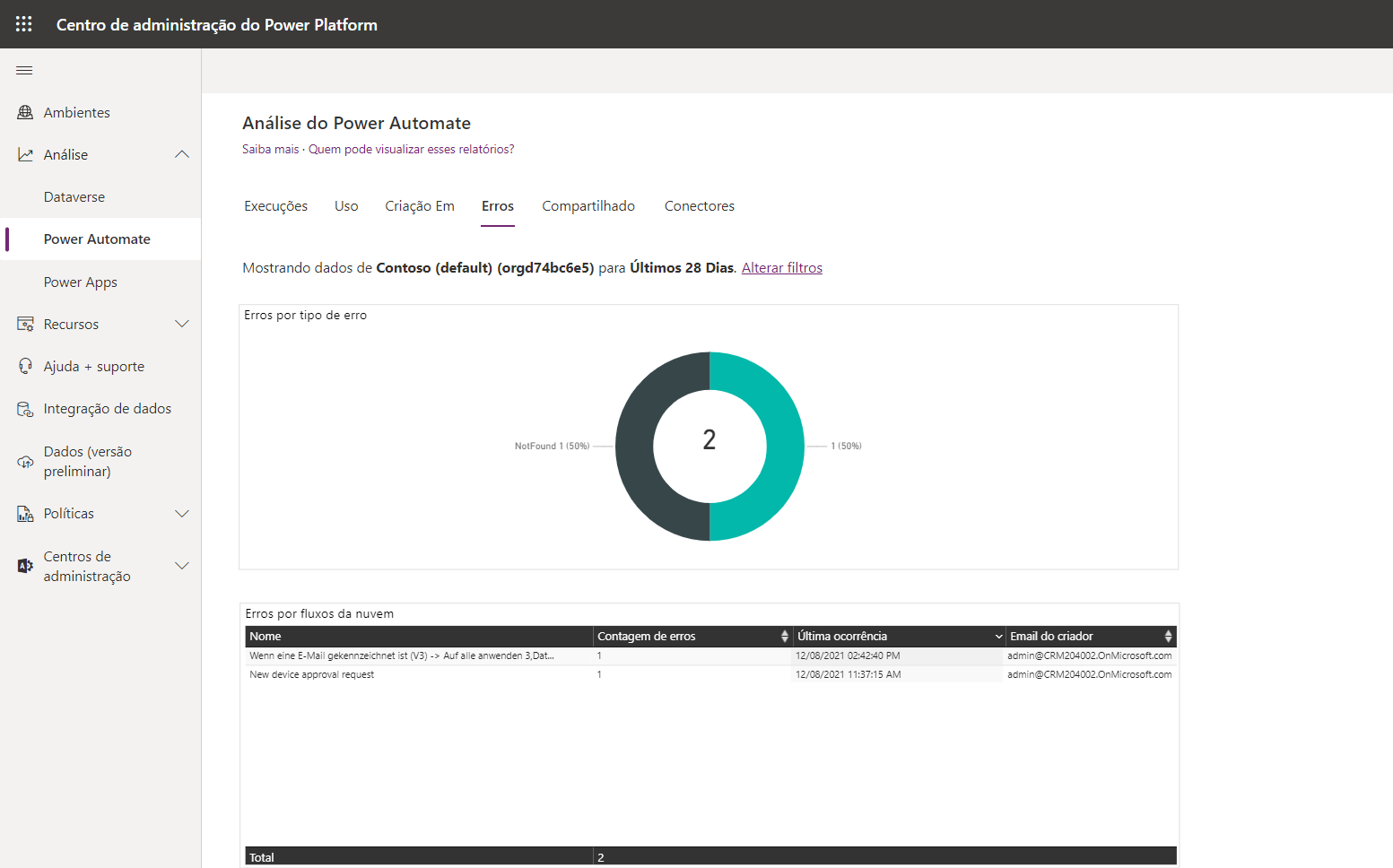Click the donut center total 2
Image resolution: width=1393 pixels, height=868 pixels.
(x=710, y=439)
